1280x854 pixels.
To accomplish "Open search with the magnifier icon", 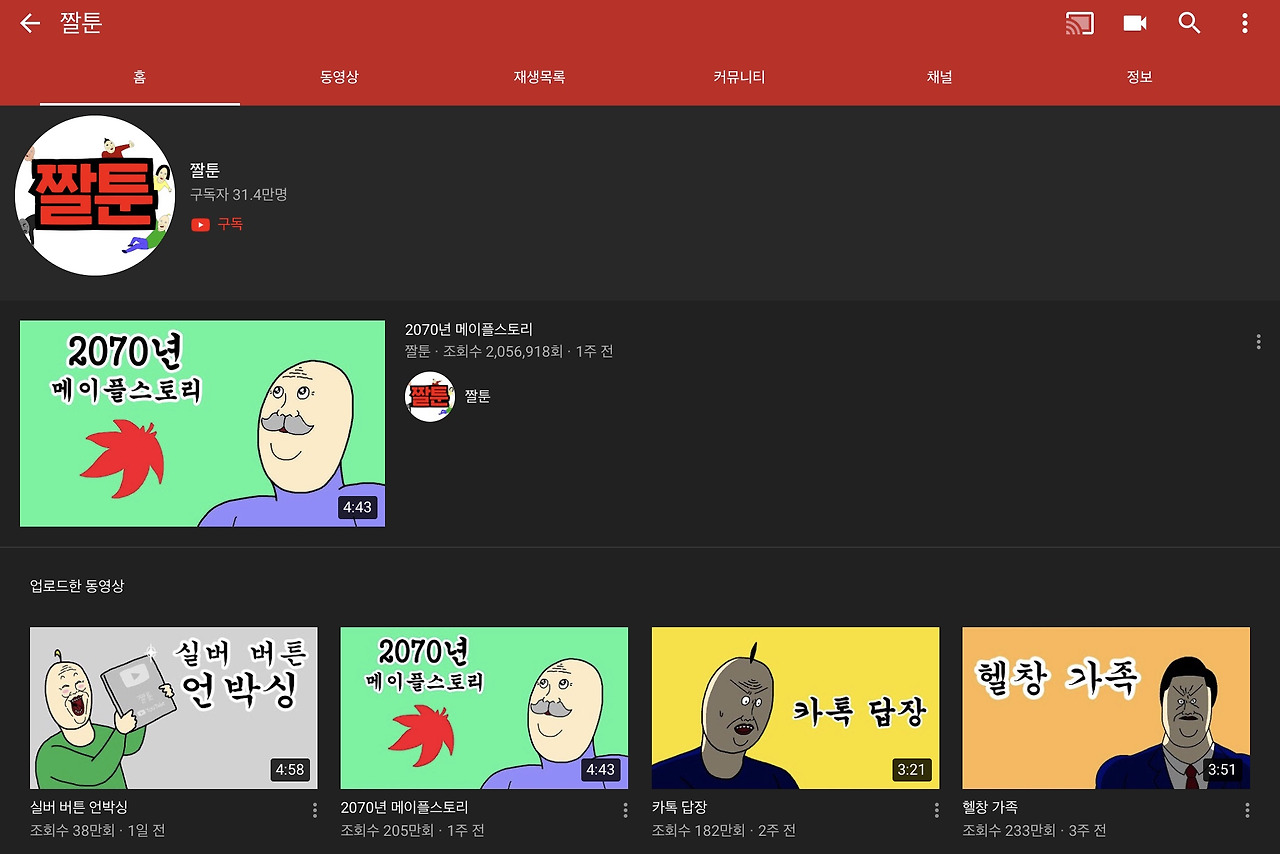I will click(1189, 23).
